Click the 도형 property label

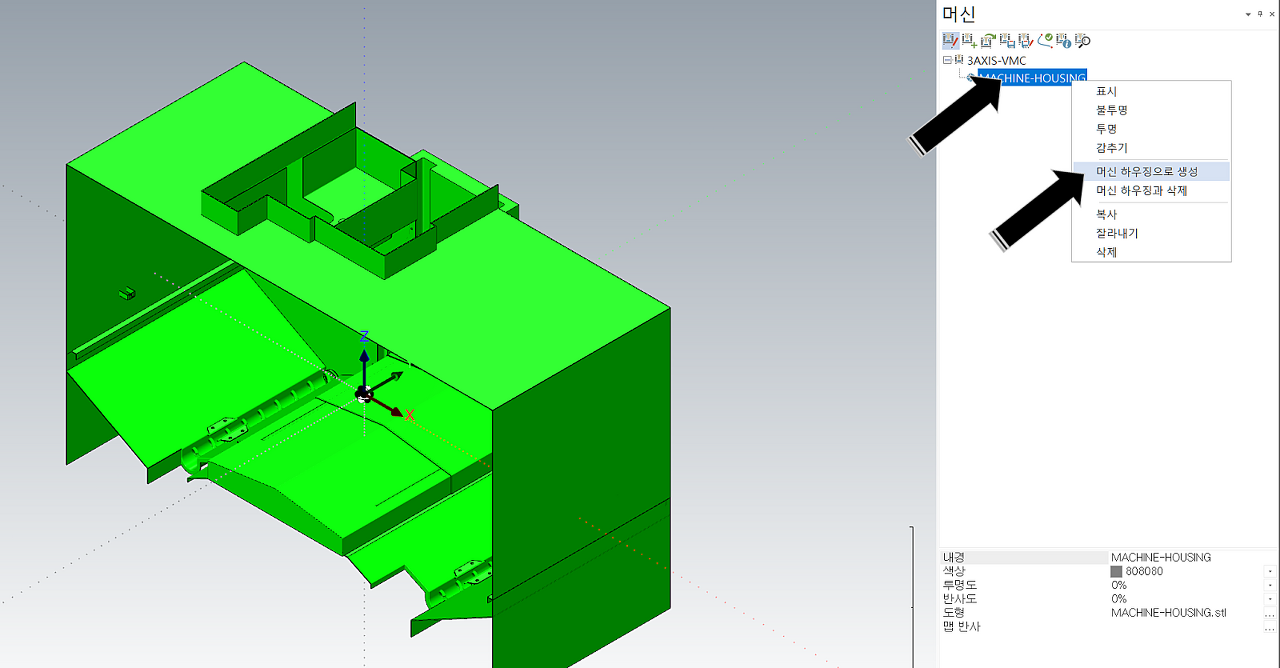click(952, 613)
